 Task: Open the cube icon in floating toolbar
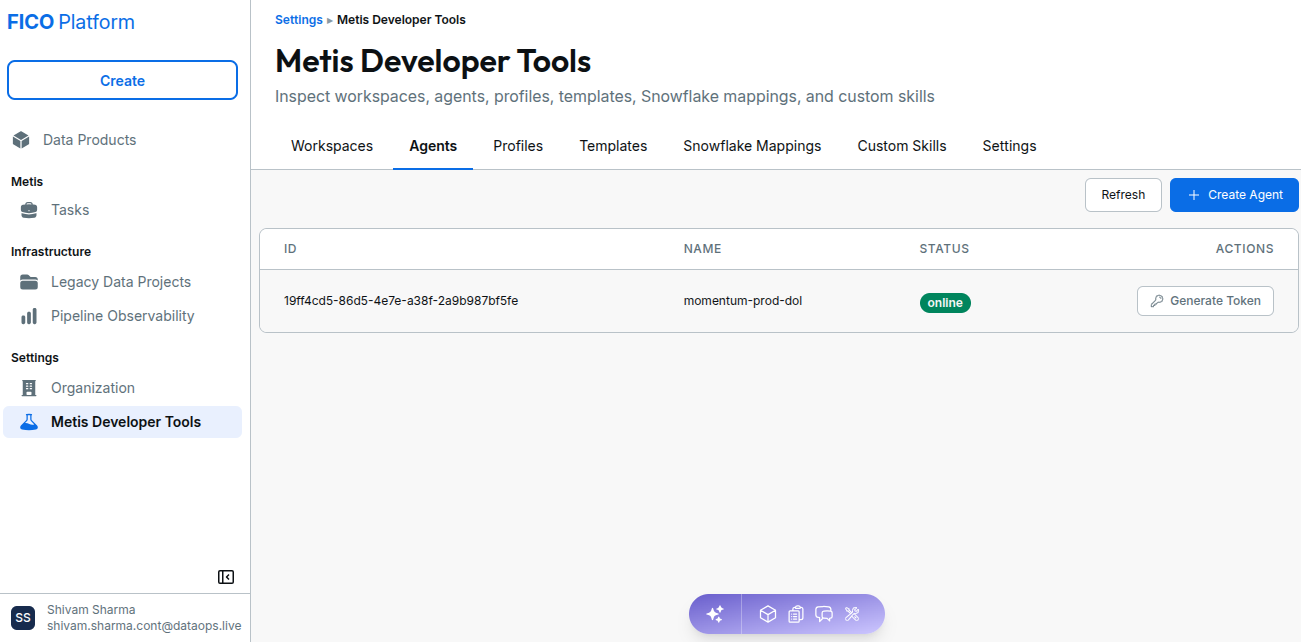click(x=768, y=614)
